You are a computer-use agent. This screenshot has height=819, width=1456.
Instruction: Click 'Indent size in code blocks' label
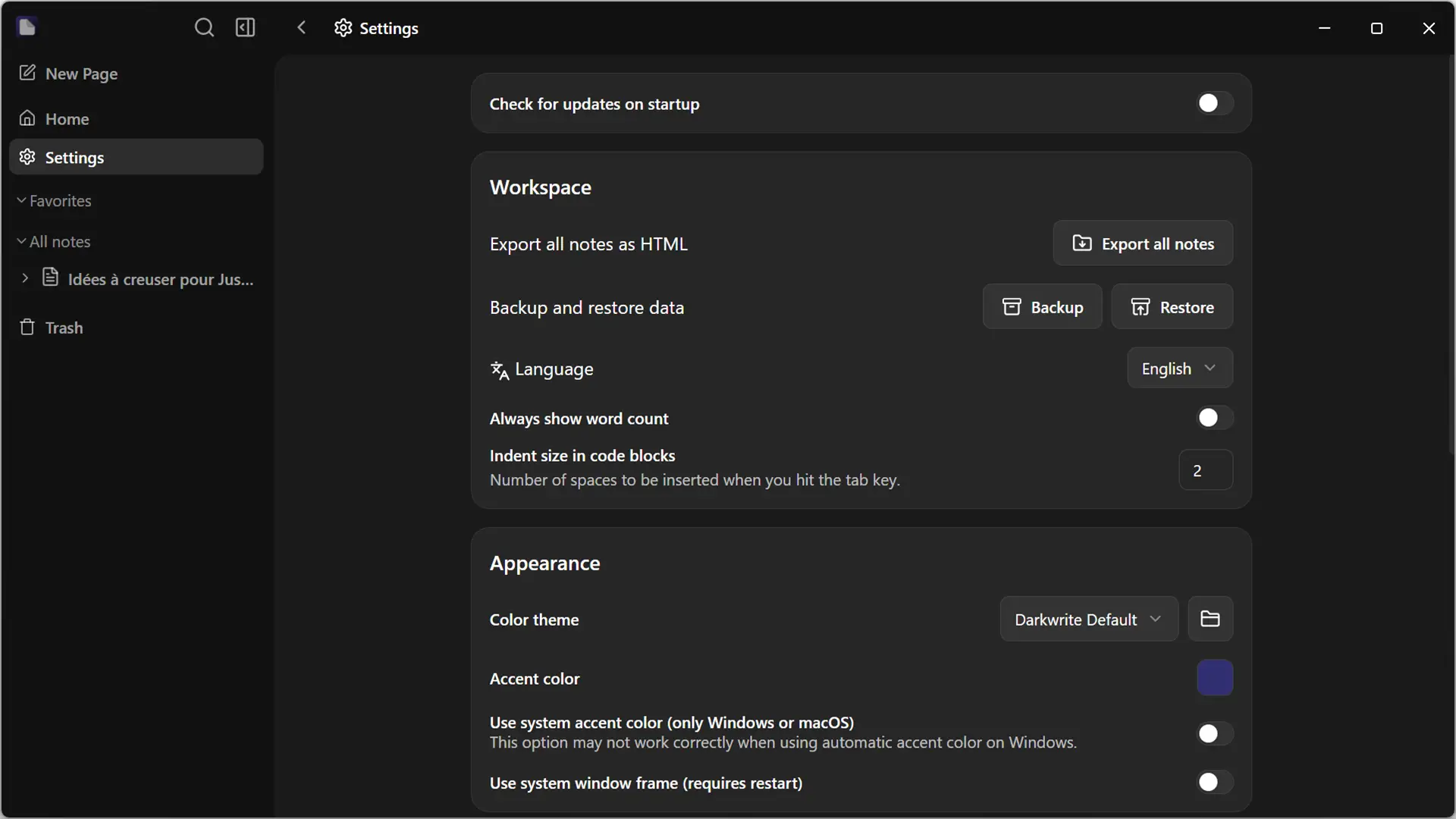(x=582, y=456)
